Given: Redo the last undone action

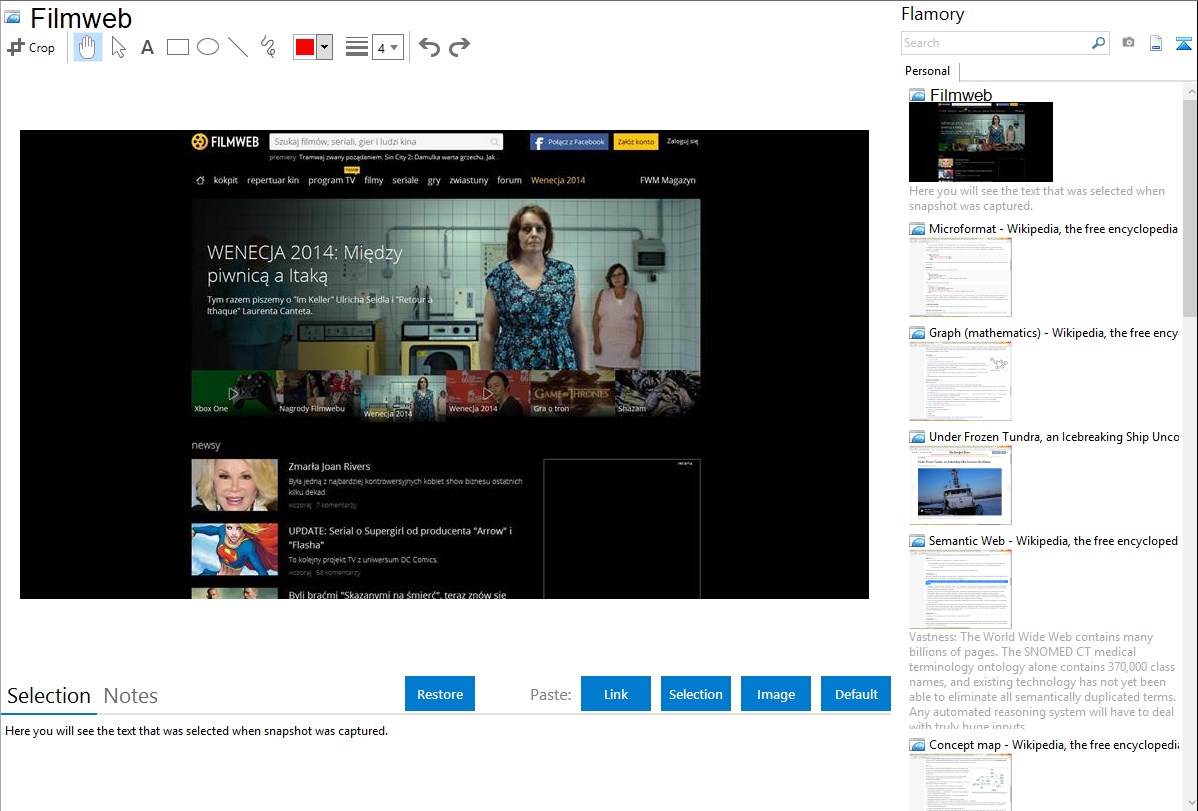Looking at the screenshot, I should pyautogui.click(x=460, y=47).
